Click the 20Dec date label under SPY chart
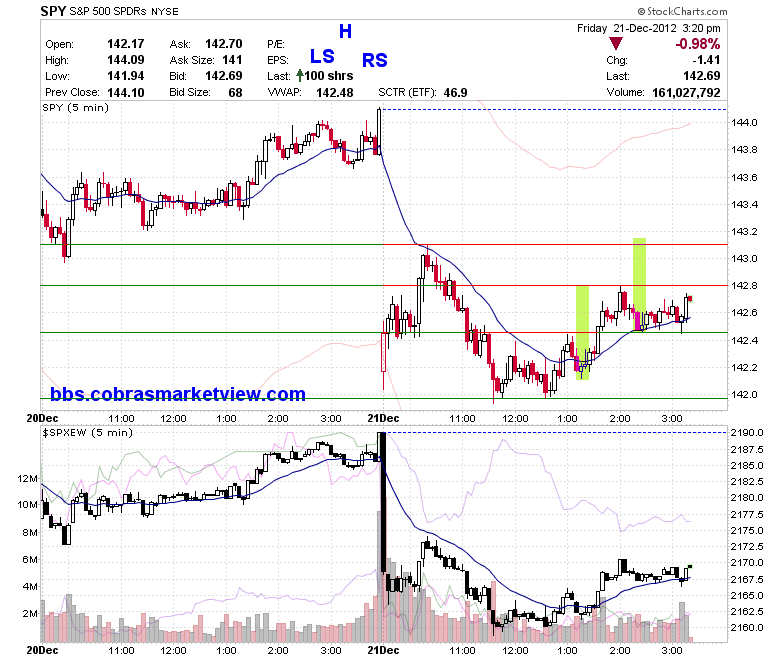The width and height of the screenshot is (780, 659). tap(42, 418)
